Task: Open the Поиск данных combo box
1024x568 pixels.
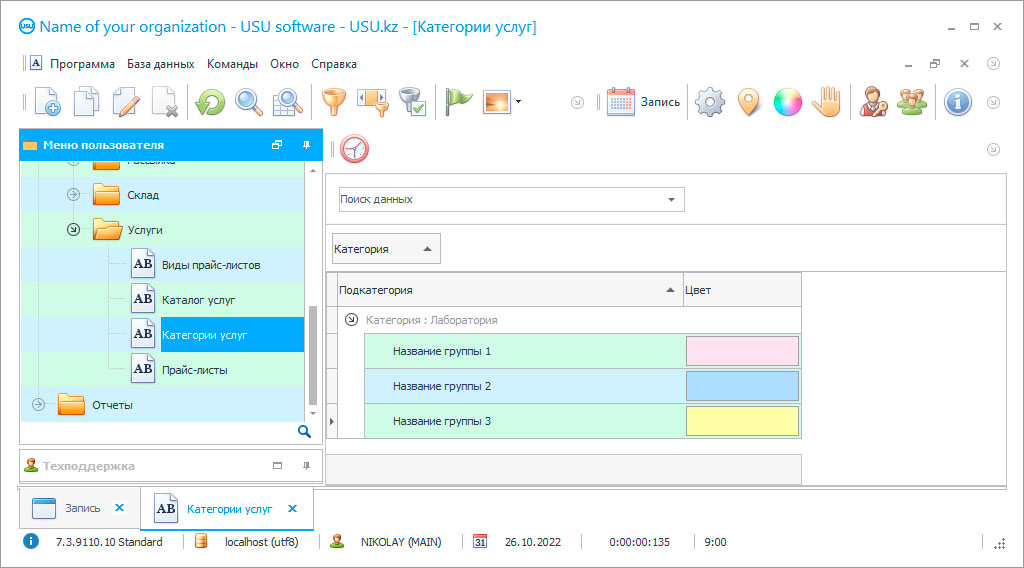Action: [671, 200]
